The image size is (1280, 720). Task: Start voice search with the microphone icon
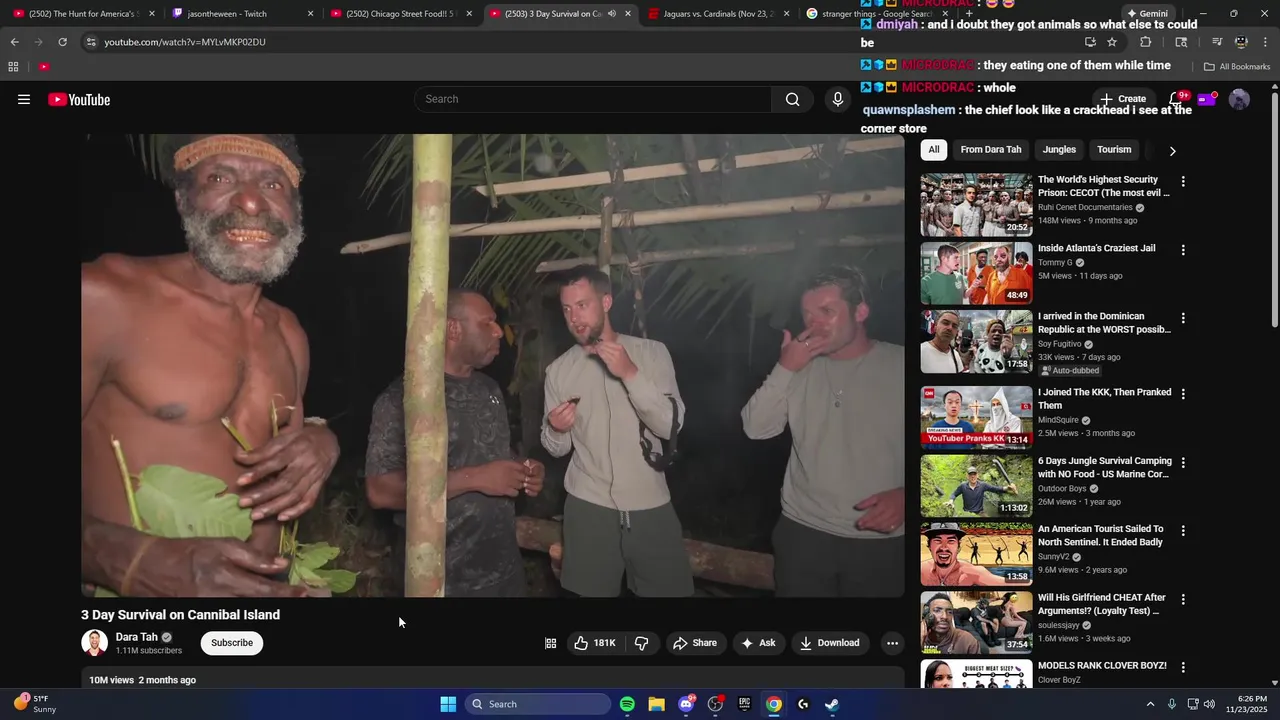[838, 99]
